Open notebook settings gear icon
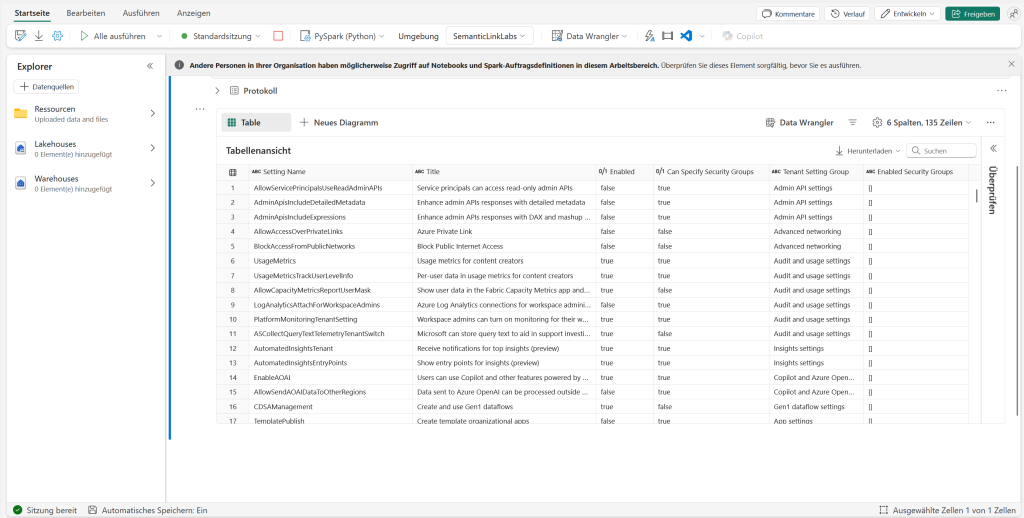Image resolution: width=1024 pixels, height=518 pixels. point(57,36)
